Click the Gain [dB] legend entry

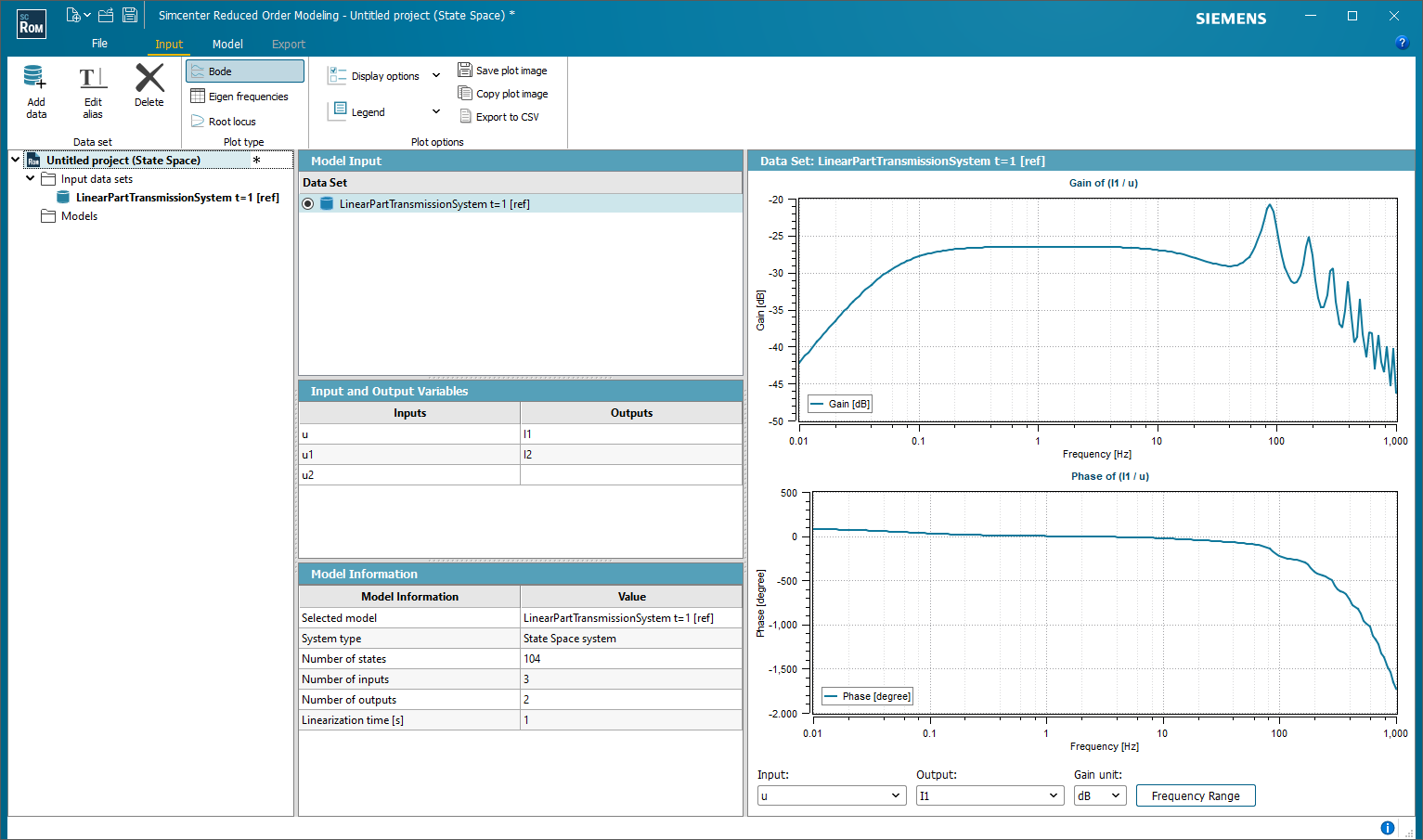(x=840, y=404)
